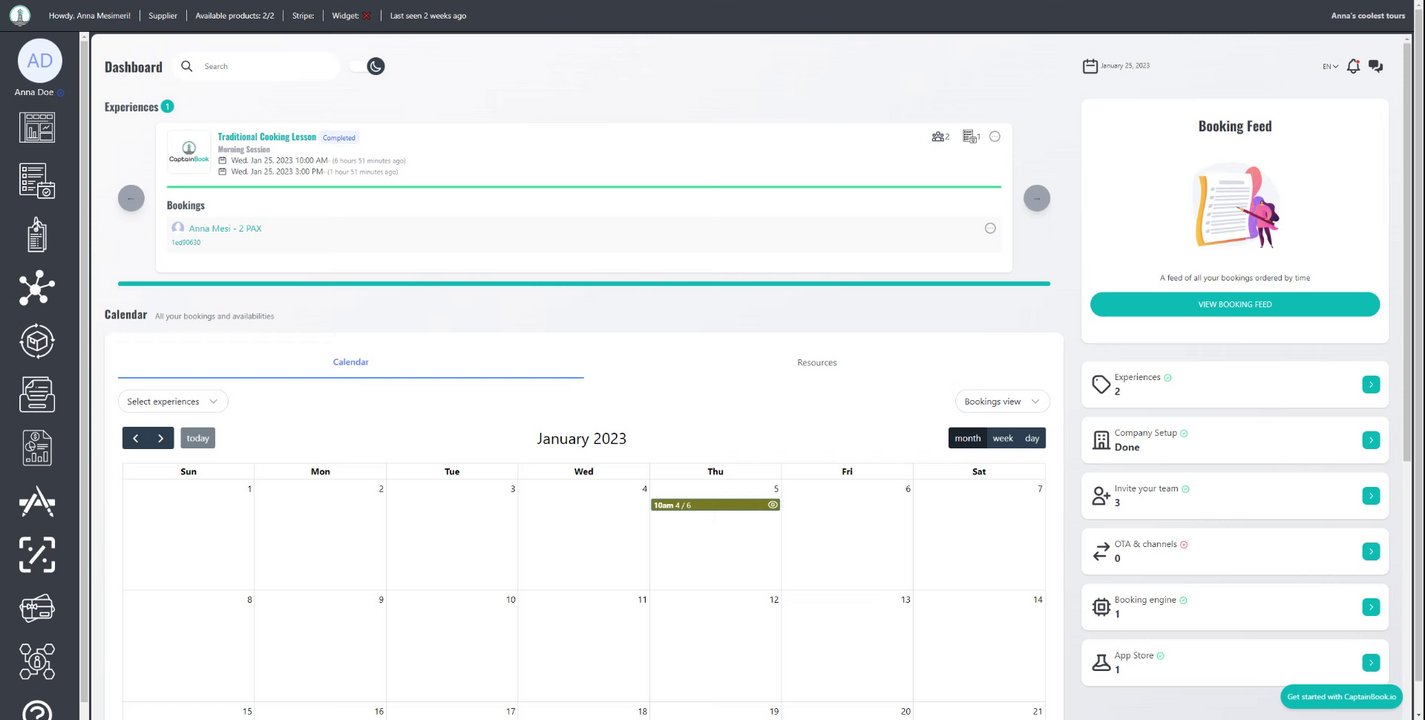Go to previous month in calendar
This screenshot has width=1425, height=720.
pos(135,438)
